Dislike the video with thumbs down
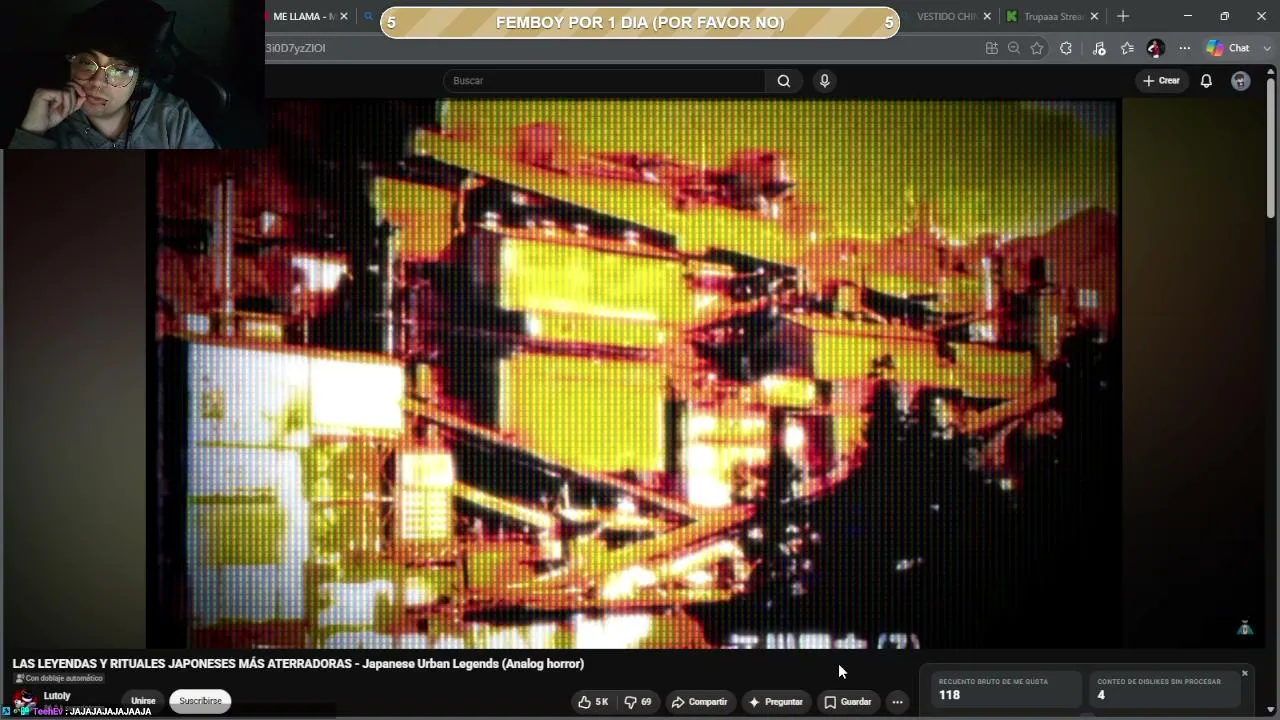The width and height of the screenshot is (1280, 720). [638, 702]
